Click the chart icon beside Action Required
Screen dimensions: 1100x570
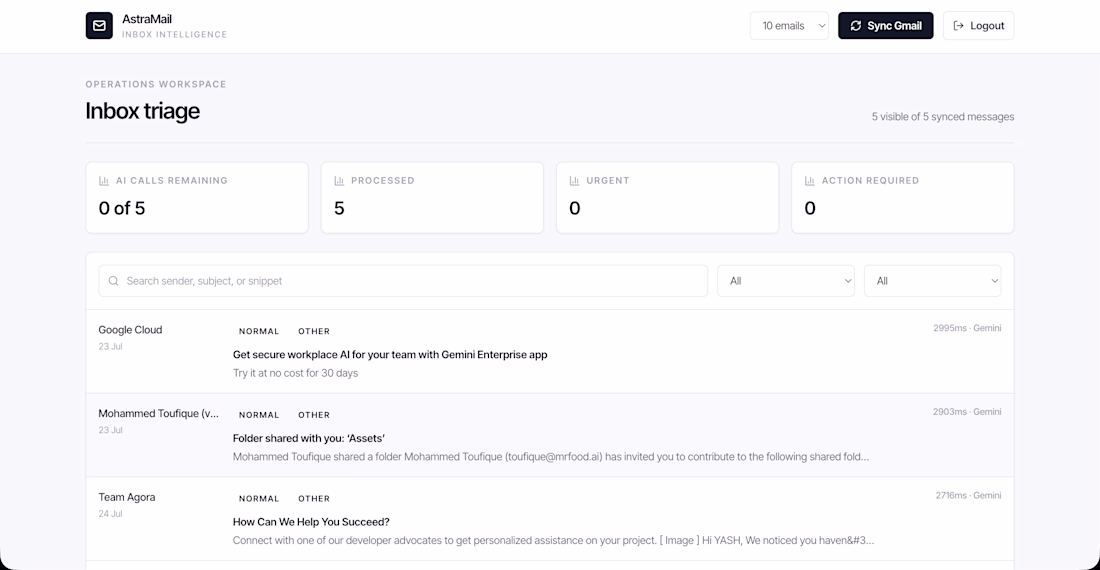click(x=810, y=181)
